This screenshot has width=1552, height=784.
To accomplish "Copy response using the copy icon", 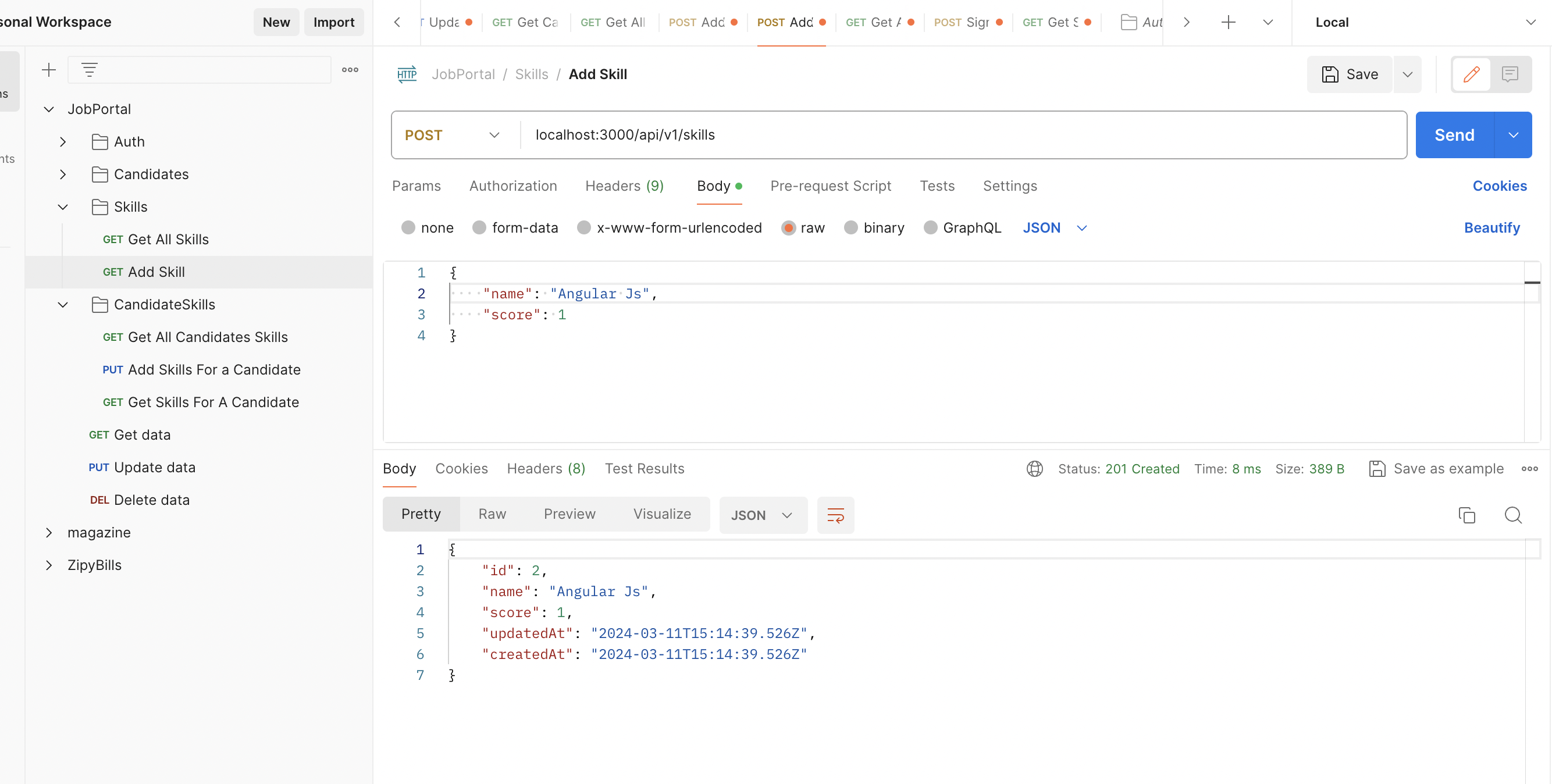I will 1466,515.
